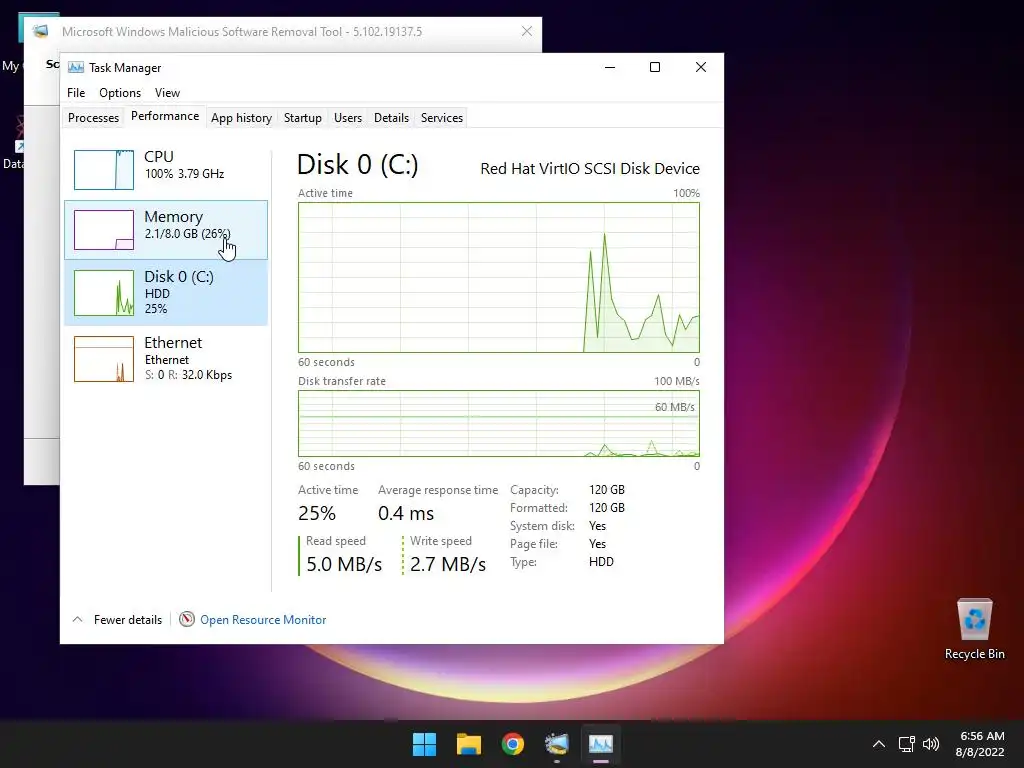Select the Performance tab
Image resolution: width=1024 pixels, height=768 pixels.
coord(165,116)
